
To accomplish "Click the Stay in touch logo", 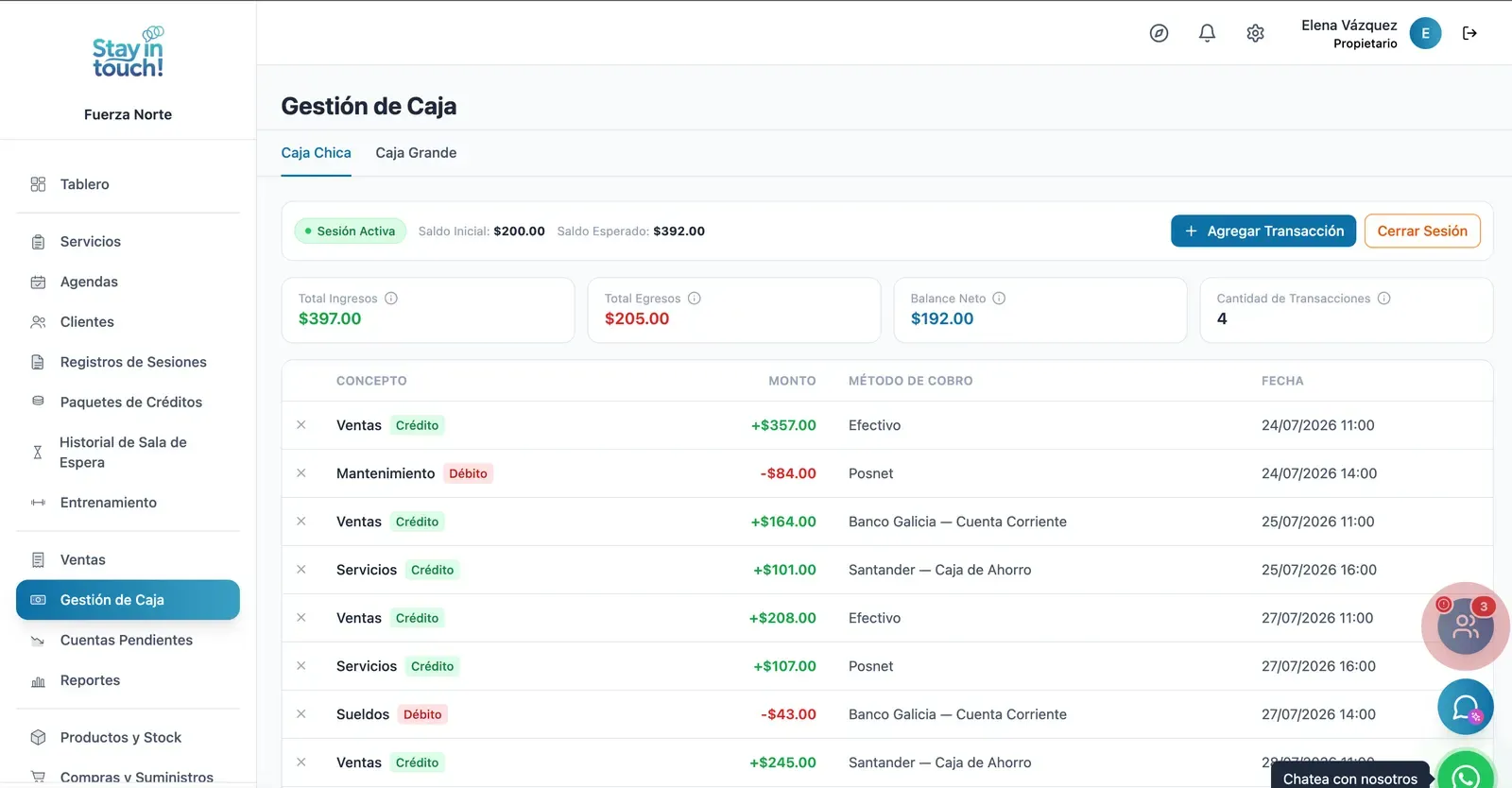I will point(128,53).
